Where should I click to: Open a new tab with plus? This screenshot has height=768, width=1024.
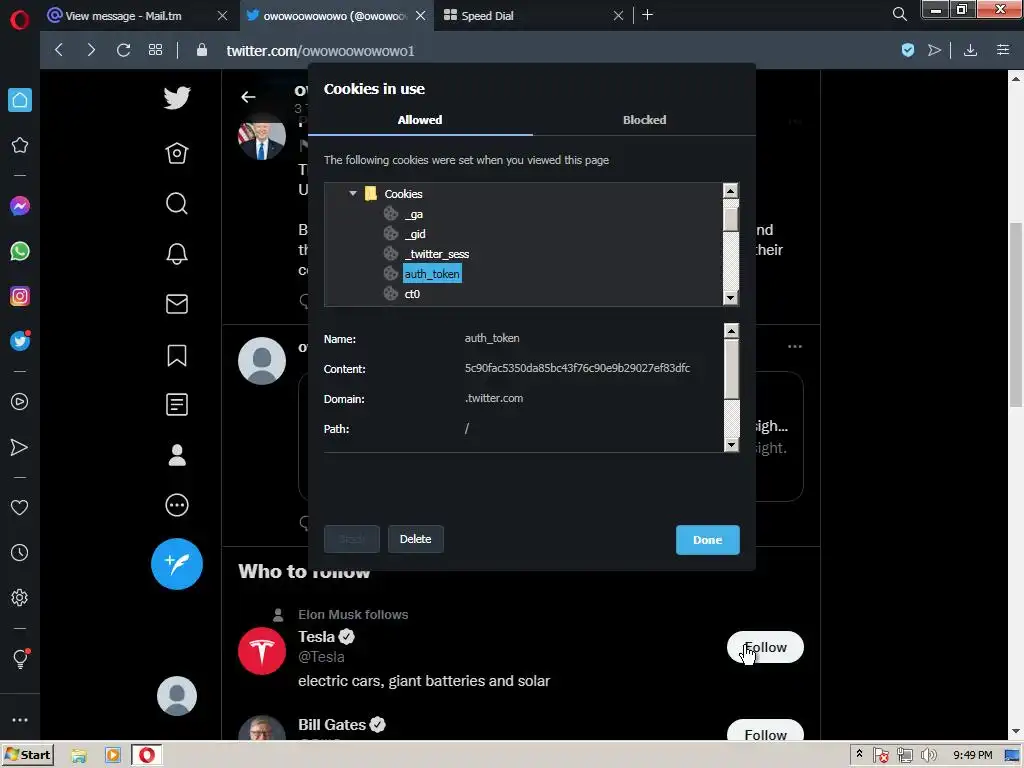[x=647, y=15]
